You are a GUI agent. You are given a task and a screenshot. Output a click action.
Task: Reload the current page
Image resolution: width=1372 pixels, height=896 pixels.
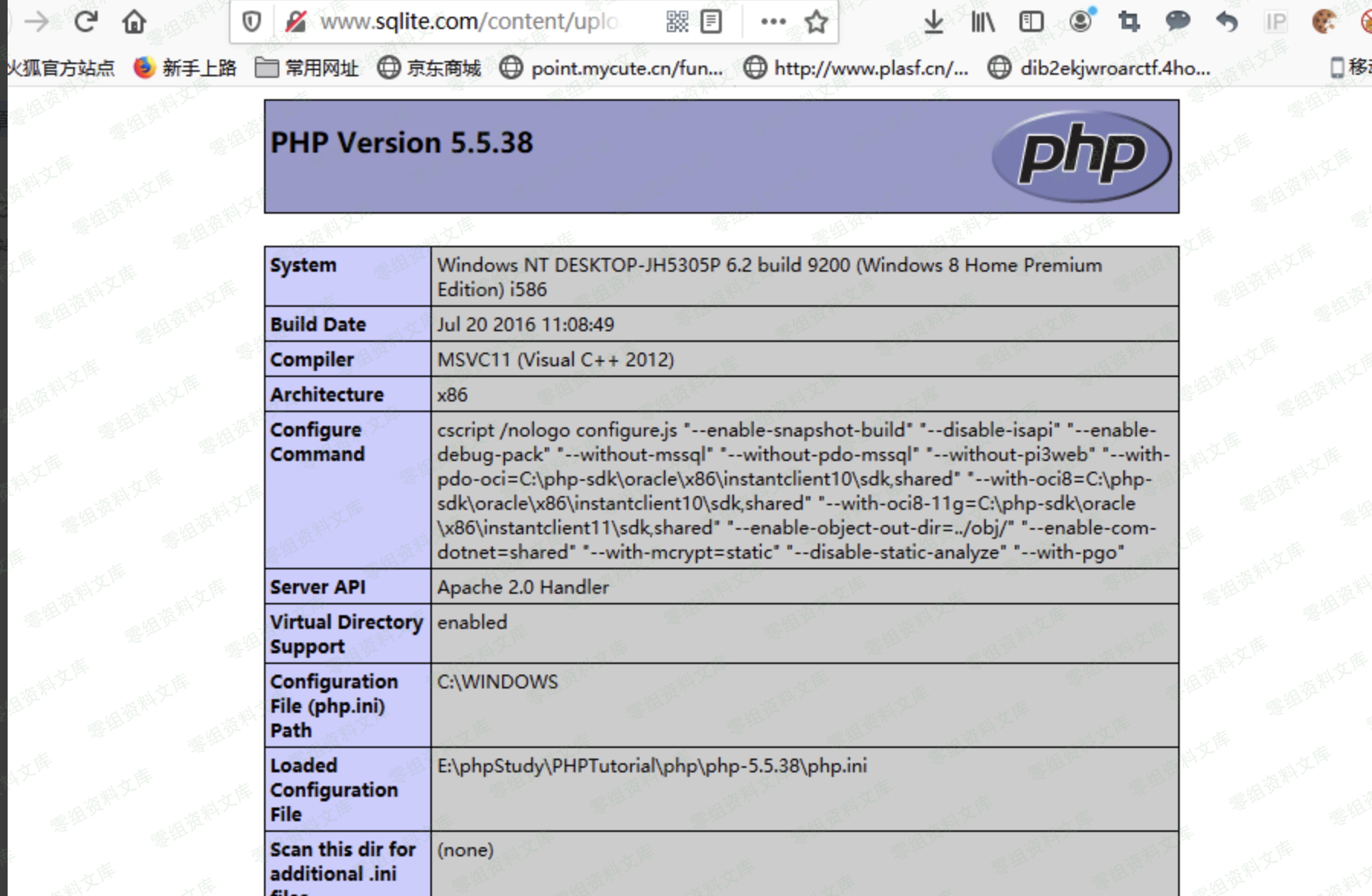coord(85,21)
